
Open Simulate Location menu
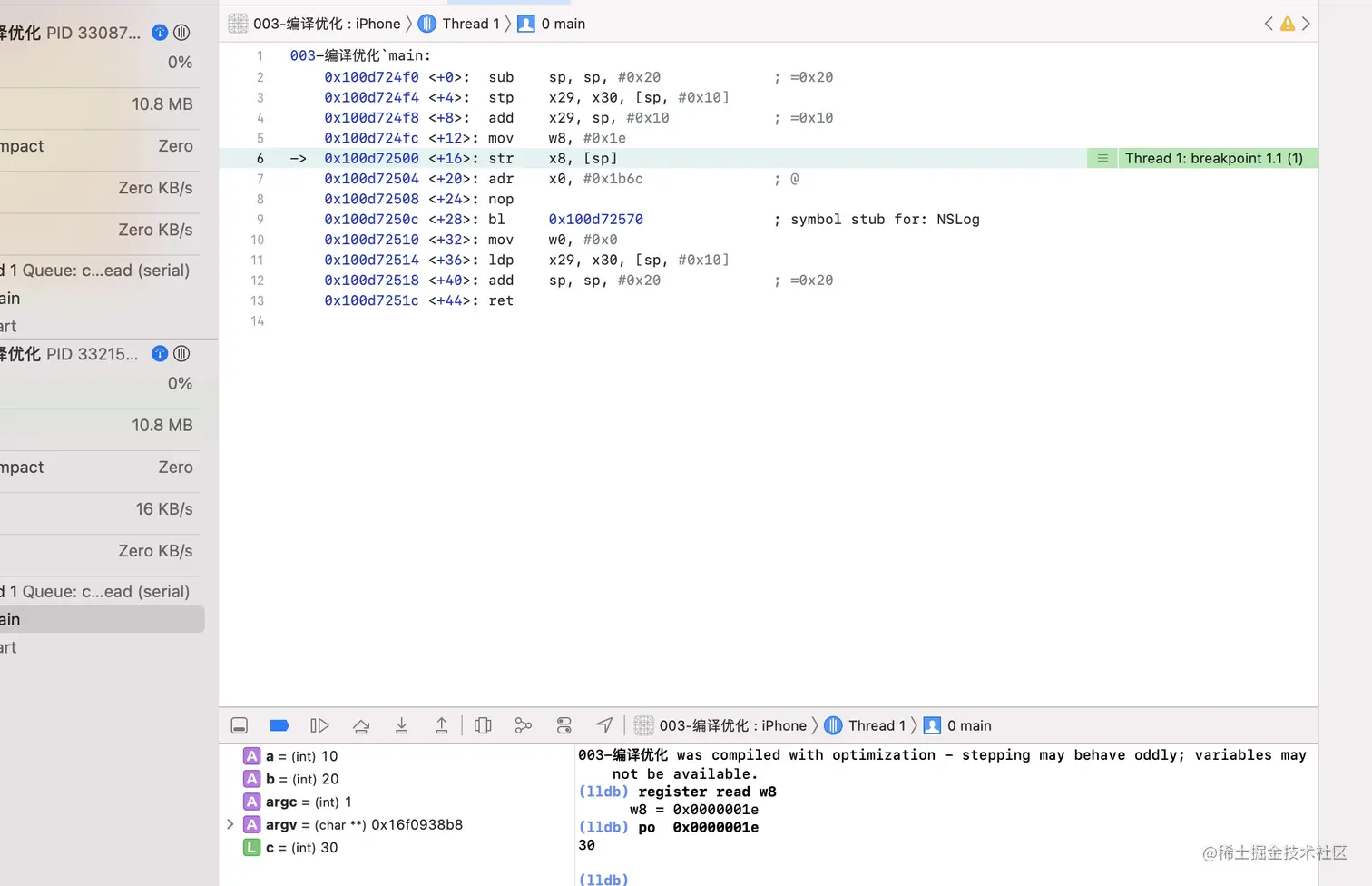click(x=604, y=724)
